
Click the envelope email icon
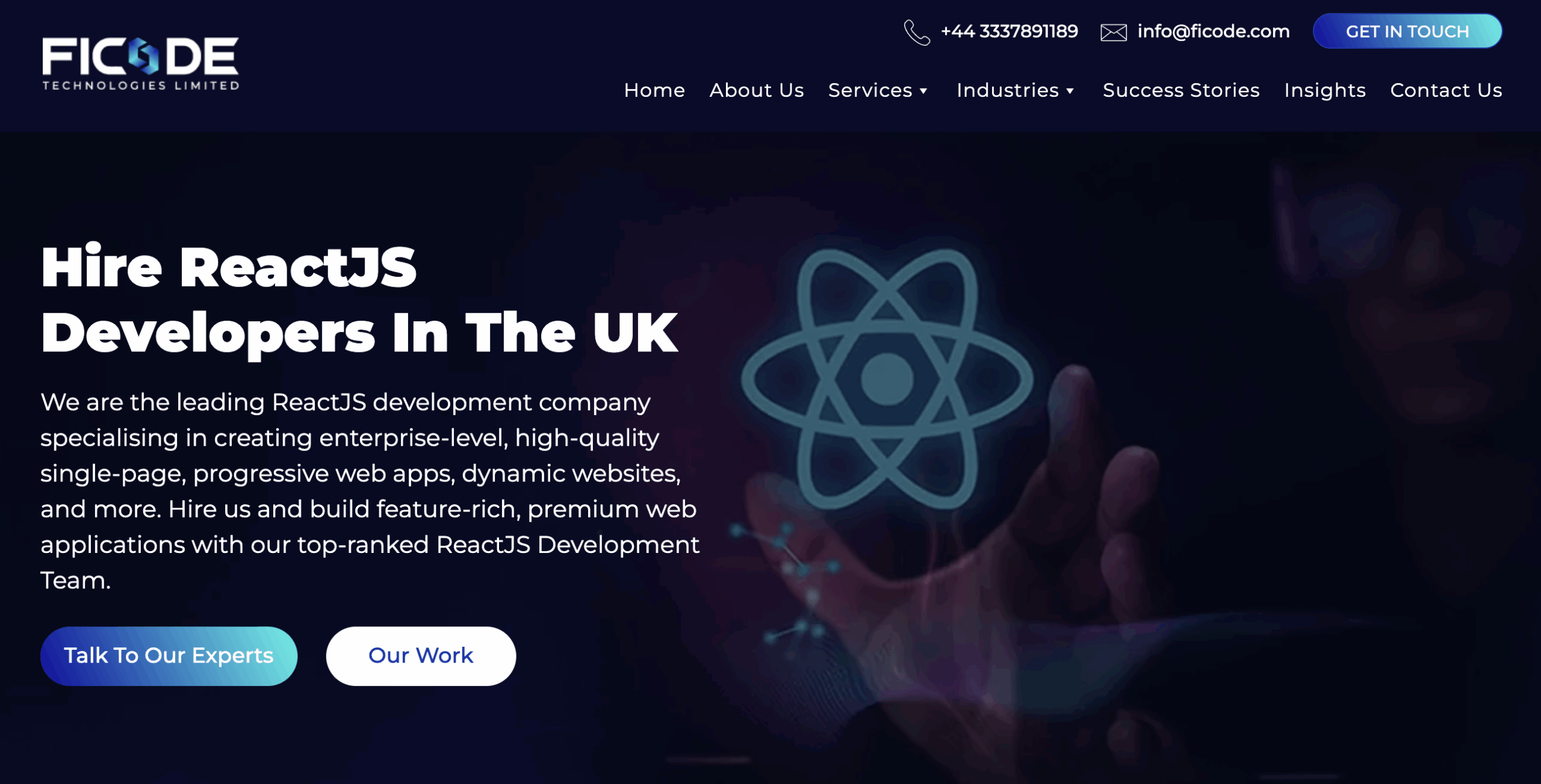1114,32
